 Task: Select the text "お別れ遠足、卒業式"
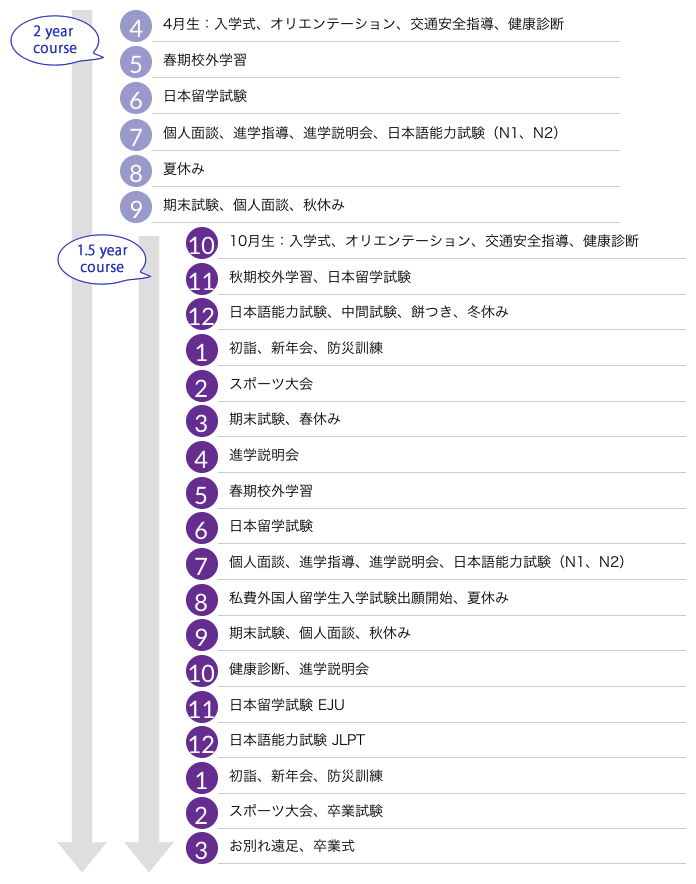click(292, 846)
